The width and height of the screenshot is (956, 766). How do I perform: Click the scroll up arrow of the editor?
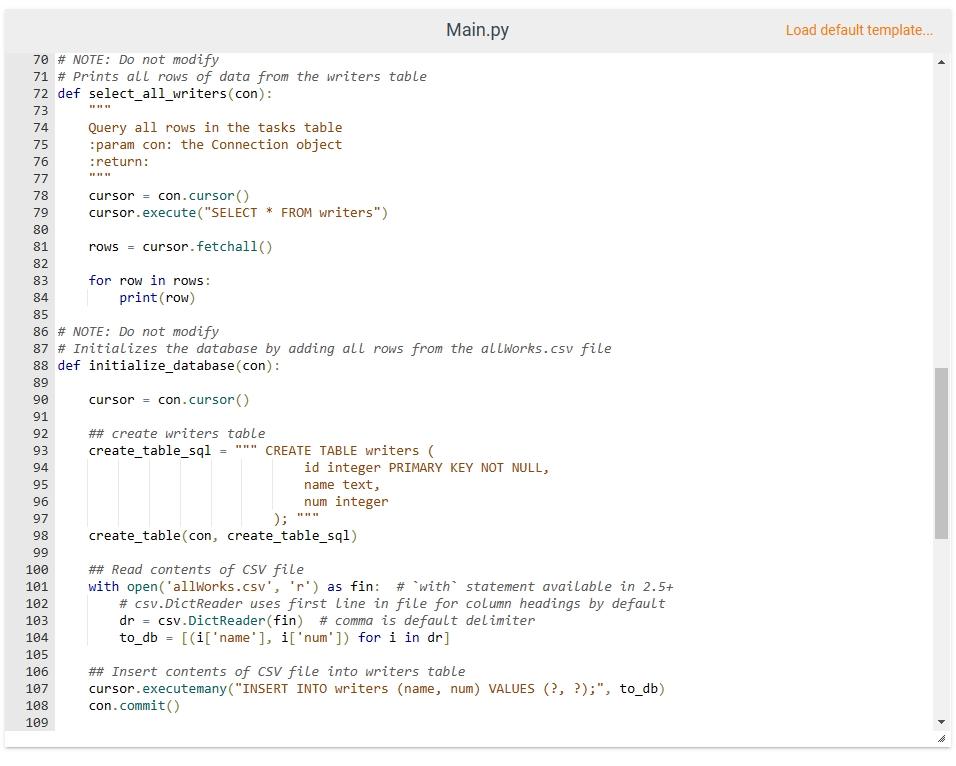pyautogui.click(x=941, y=62)
